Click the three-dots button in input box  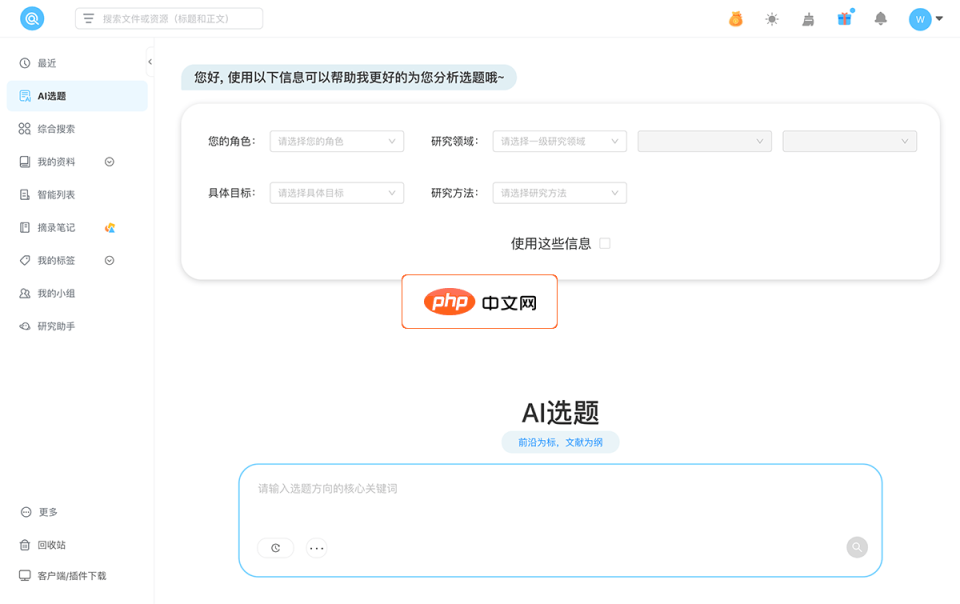317,548
